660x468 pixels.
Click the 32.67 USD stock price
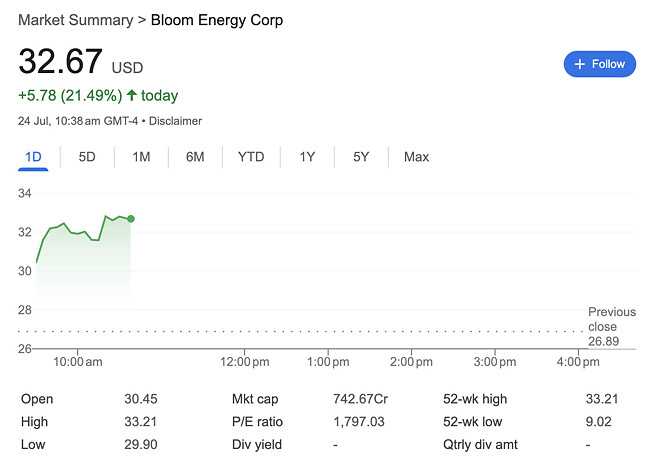click(61, 62)
